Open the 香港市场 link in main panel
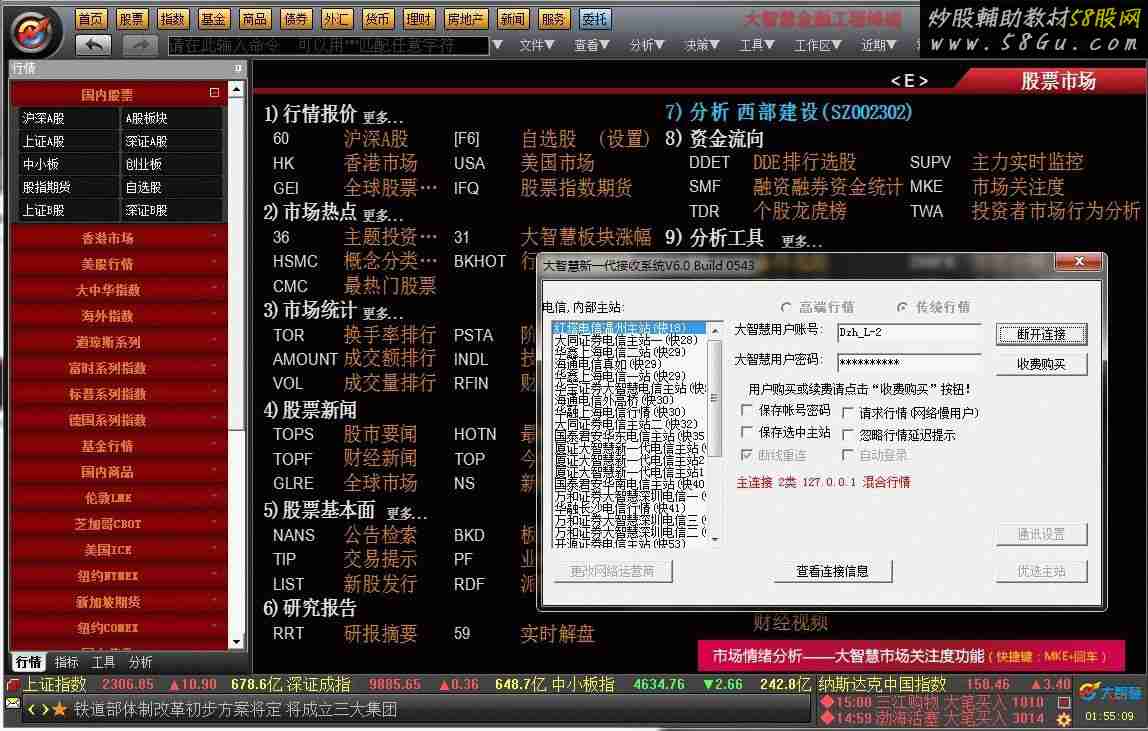This screenshot has height=731, width=1148. pos(380,163)
